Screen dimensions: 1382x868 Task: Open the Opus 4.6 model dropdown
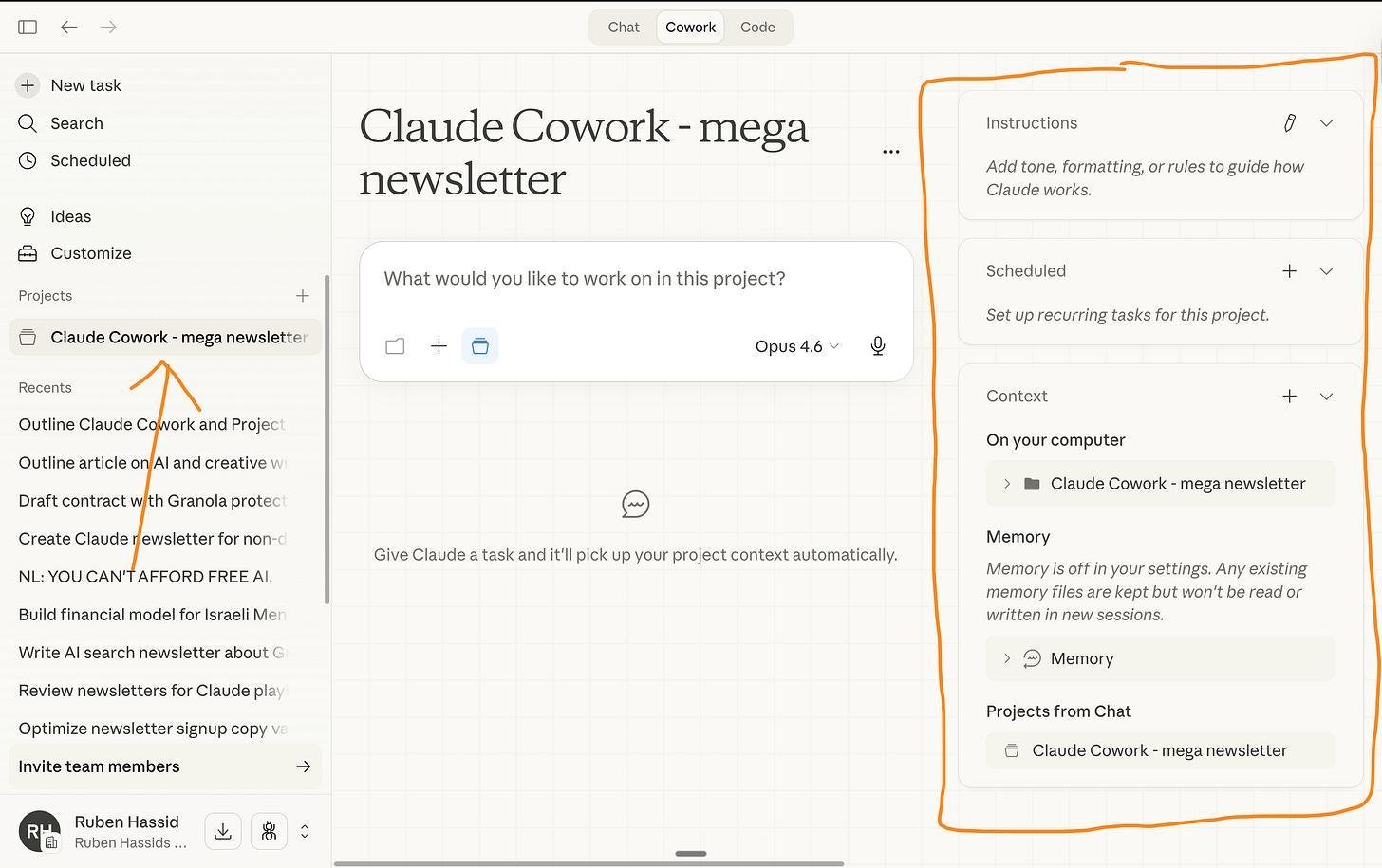tap(797, 346)
